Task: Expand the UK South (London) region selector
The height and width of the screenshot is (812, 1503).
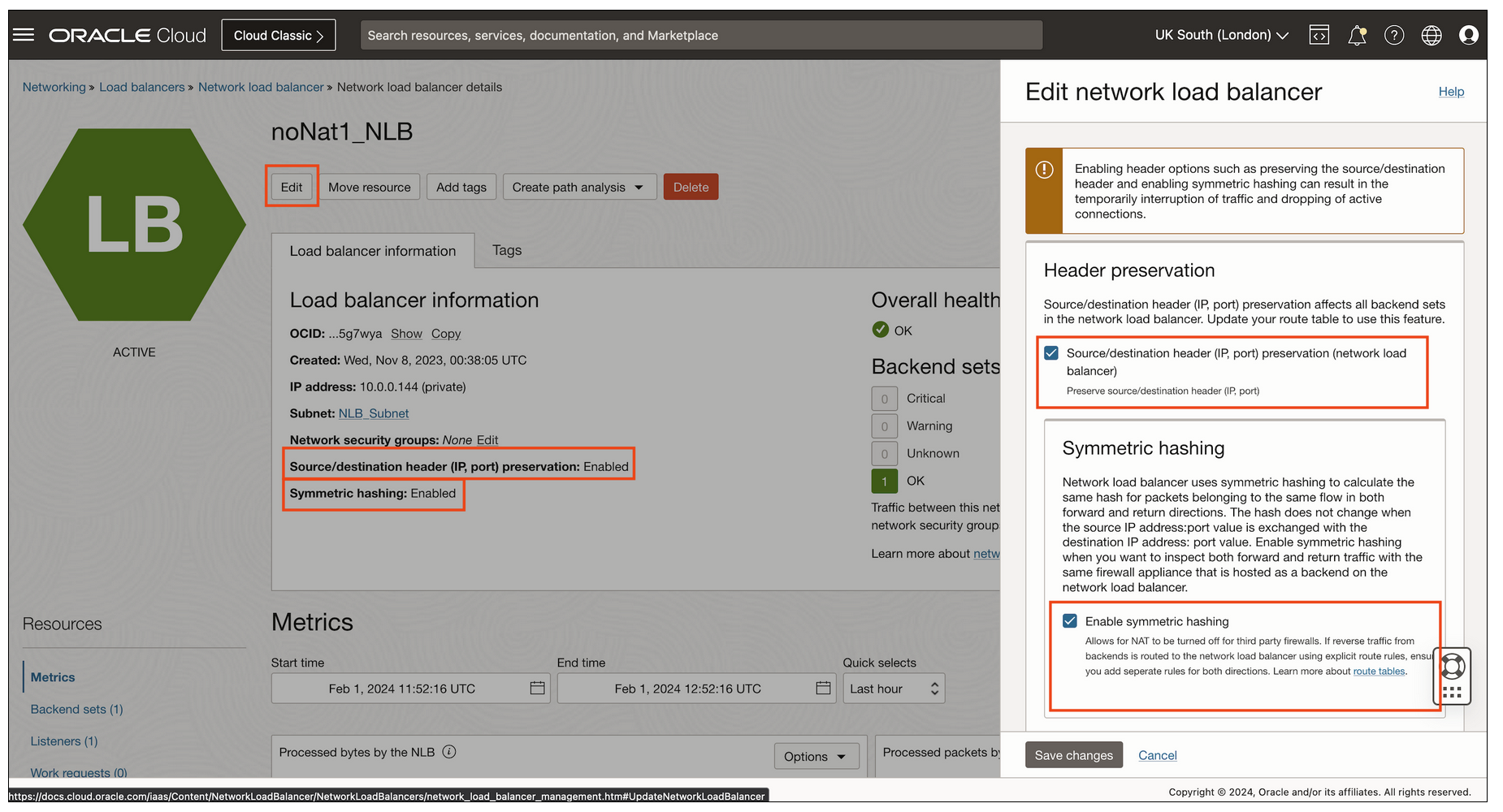Action: [1221, 35]
